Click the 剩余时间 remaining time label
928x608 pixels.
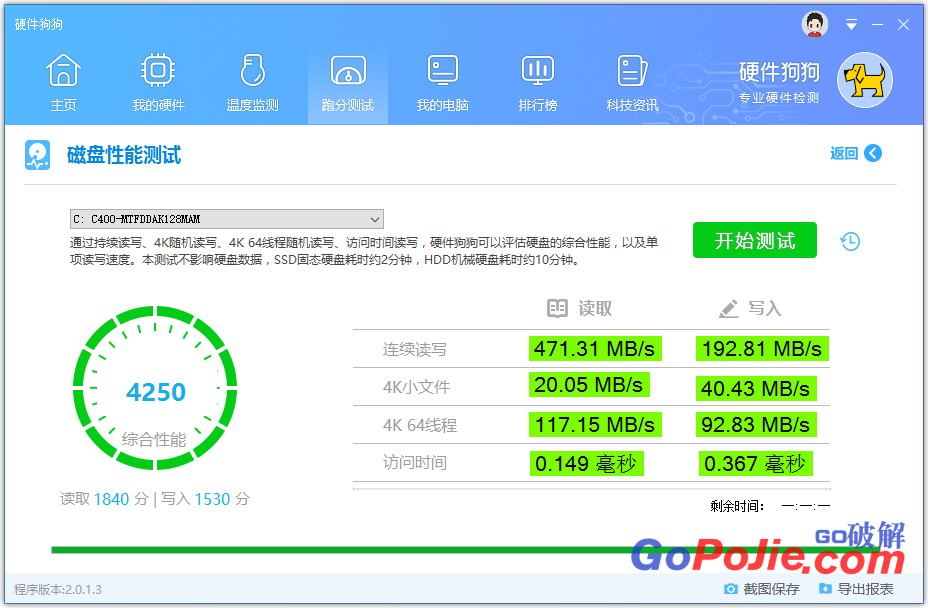click(737, 506)
